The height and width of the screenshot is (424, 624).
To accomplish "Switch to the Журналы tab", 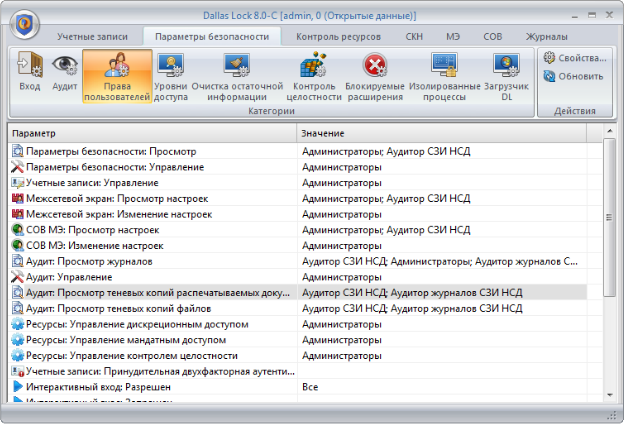I will pyautogui.click(x=574, y=36).
